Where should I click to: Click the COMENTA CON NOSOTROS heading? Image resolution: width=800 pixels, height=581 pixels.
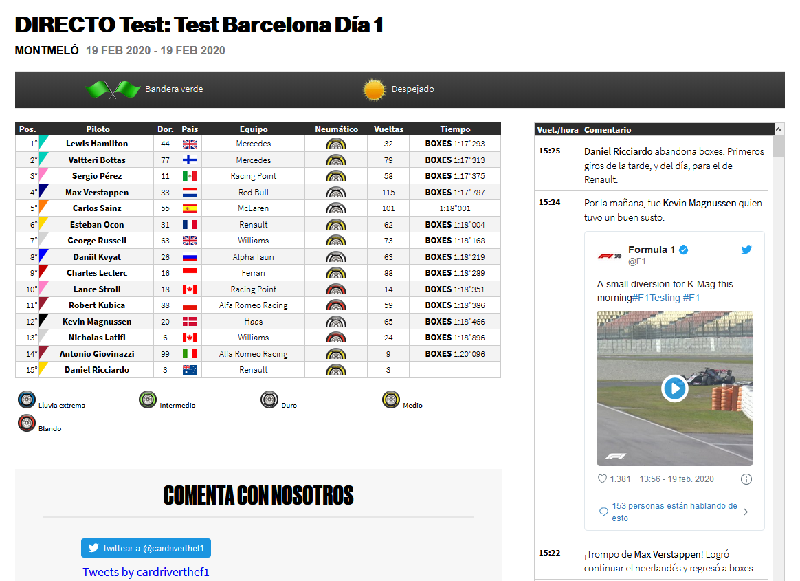(258, 495)
